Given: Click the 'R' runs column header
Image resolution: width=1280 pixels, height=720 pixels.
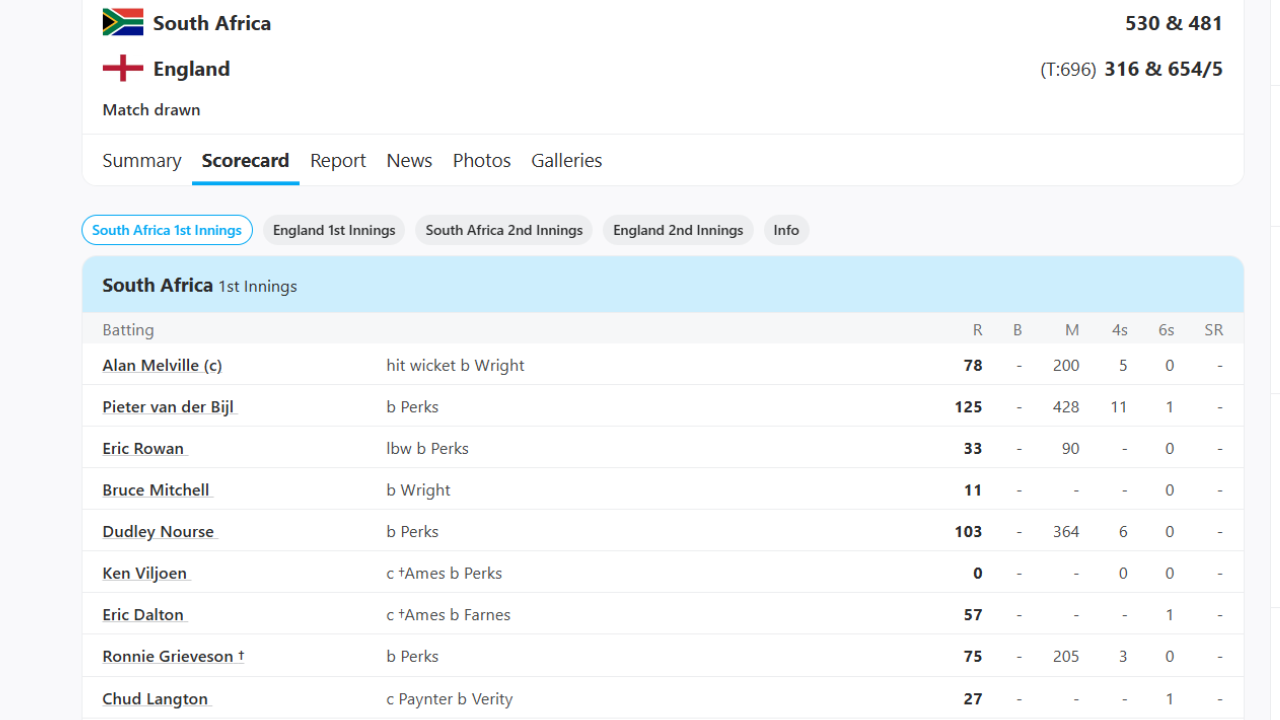Looking at the screenshot, I should tap(977, 330).
